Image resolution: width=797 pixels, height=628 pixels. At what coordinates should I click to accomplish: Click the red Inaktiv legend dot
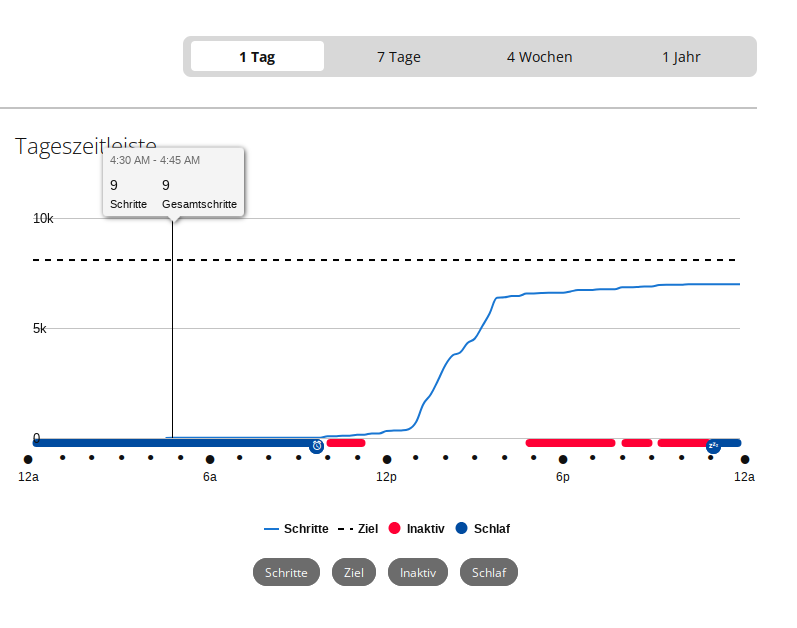coord(394,528)
